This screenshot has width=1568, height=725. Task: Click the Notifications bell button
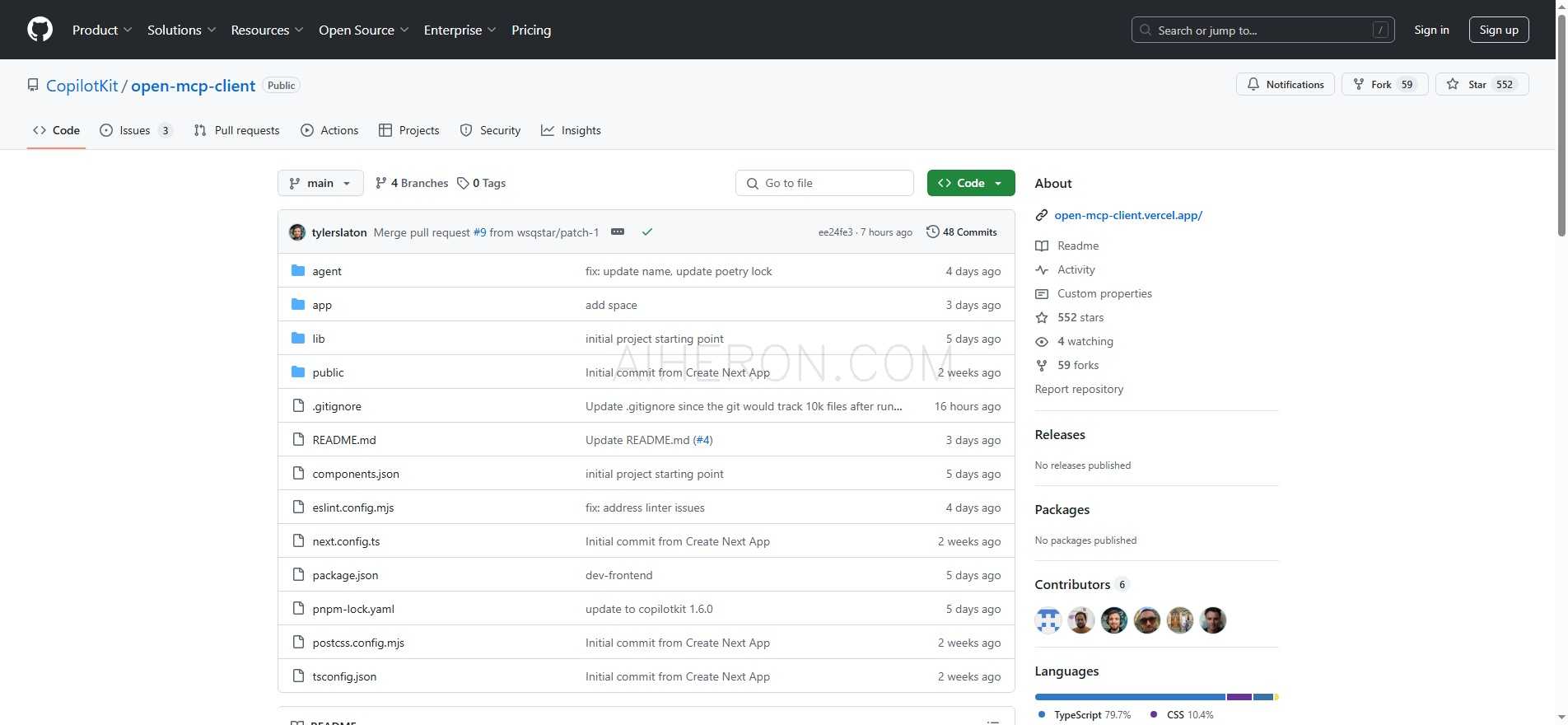click(x=1285, y=85)
